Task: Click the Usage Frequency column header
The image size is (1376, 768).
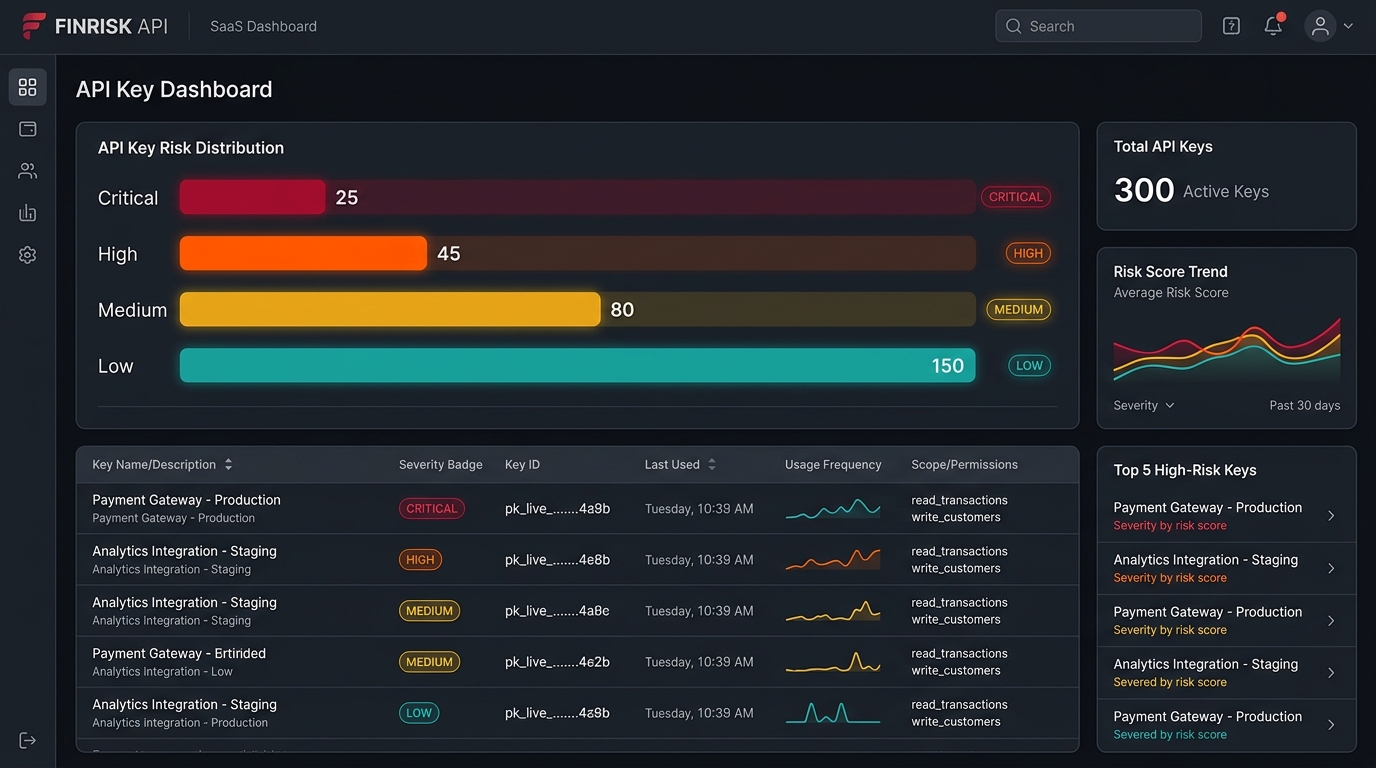Action: click(833, 464)
